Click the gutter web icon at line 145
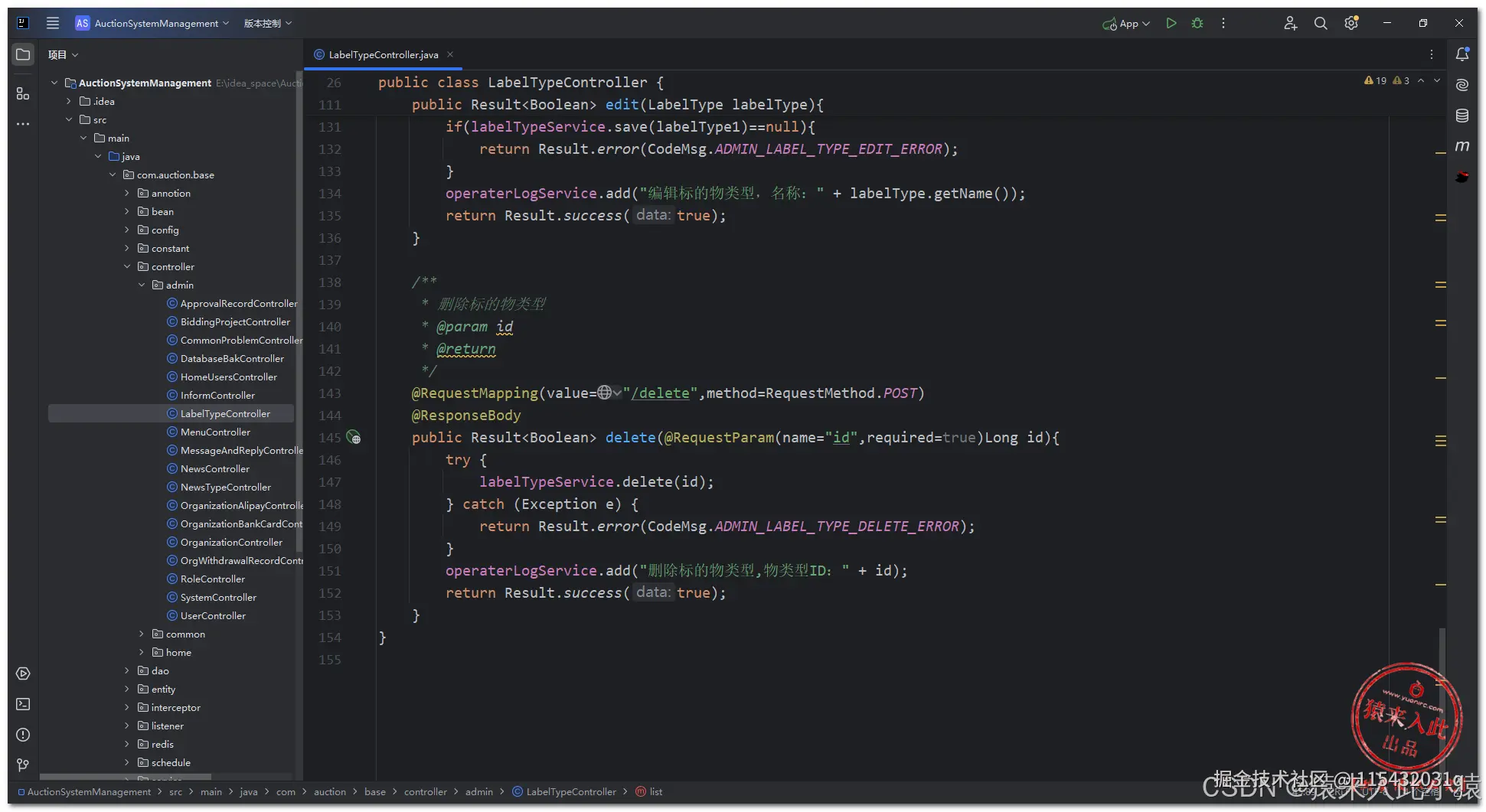 [353, 437]
